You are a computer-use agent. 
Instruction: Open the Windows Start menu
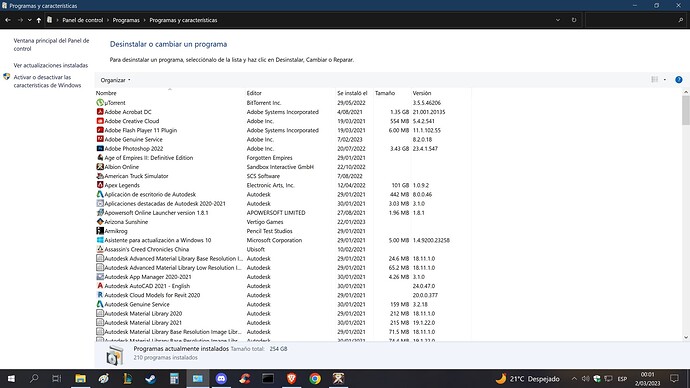click(x=11, y=378)
